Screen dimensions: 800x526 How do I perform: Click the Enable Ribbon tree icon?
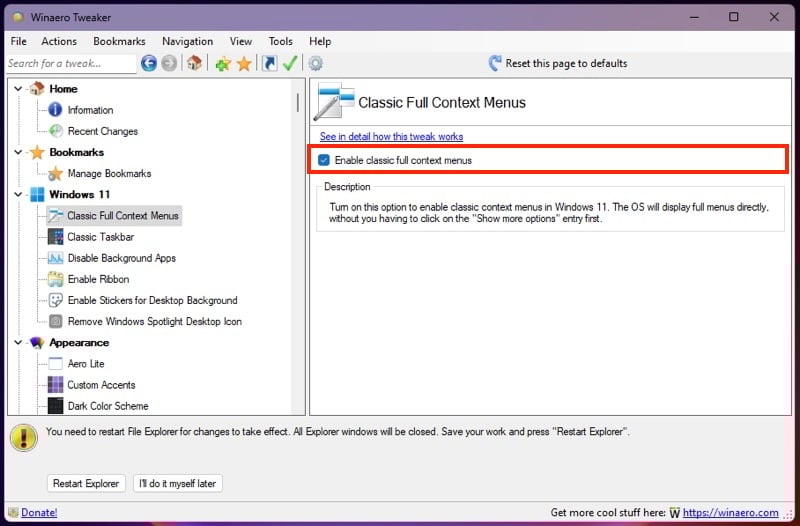[x=55, y=279]
